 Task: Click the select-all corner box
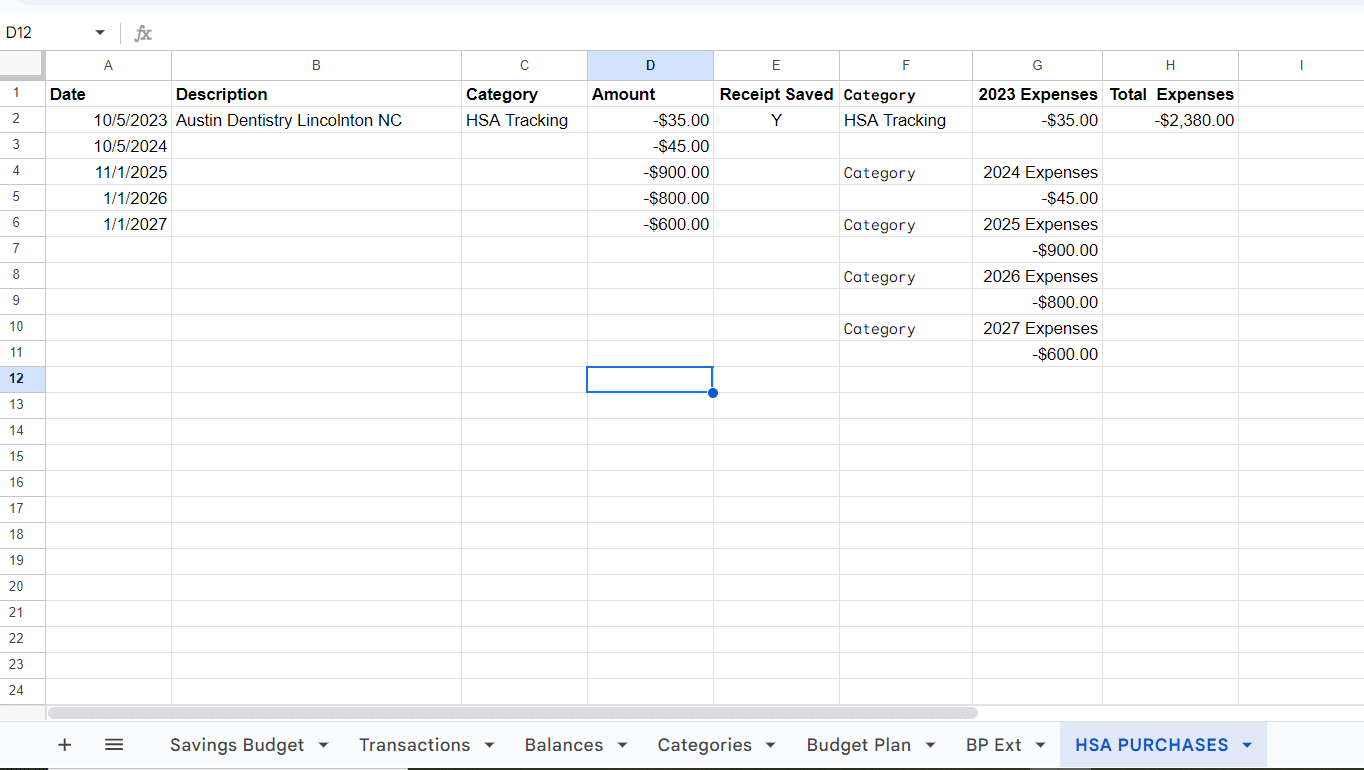[x=22, y=65]
